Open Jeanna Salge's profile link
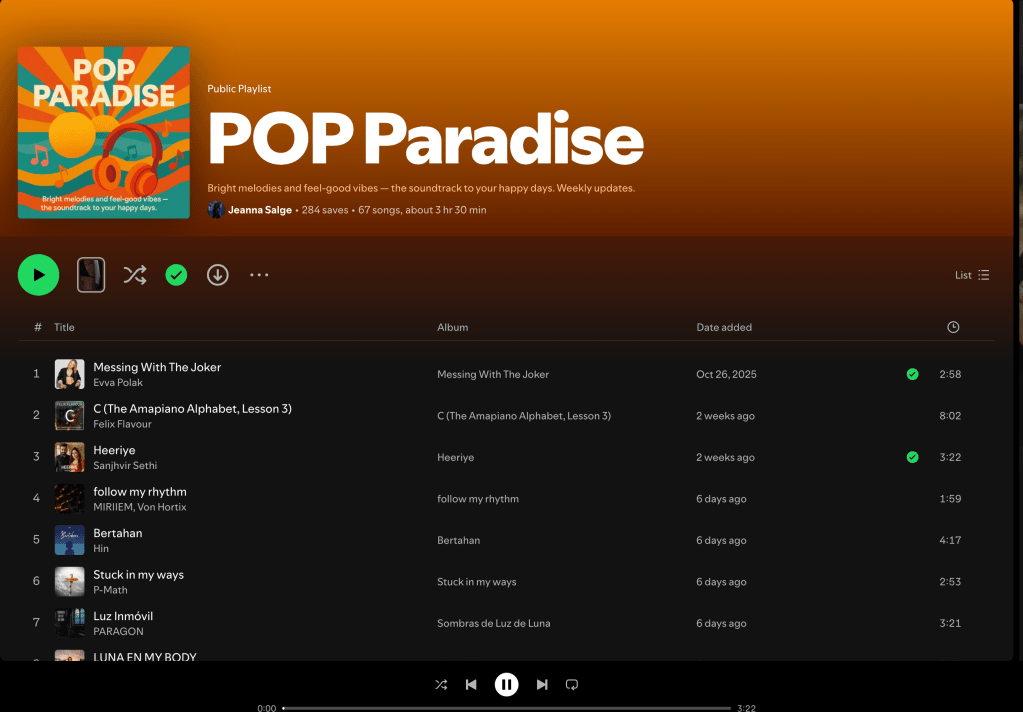The image size is (1023, 712). (x=260, y=209)
